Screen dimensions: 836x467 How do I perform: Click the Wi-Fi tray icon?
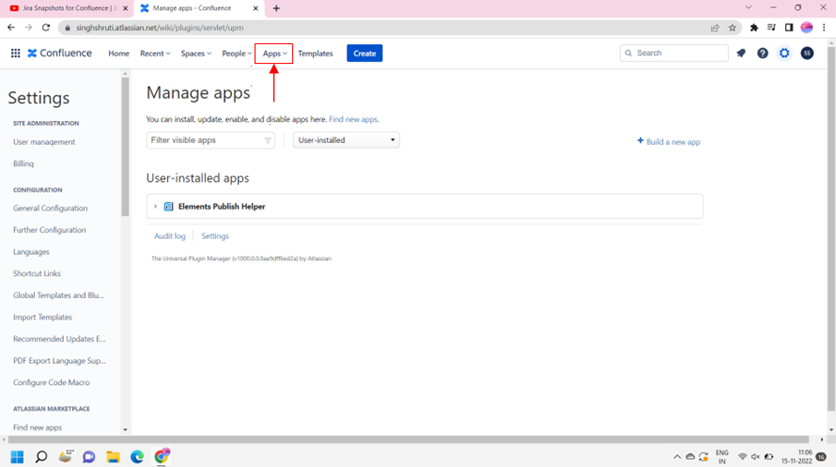pyautogui.click(x=742, y=457)
